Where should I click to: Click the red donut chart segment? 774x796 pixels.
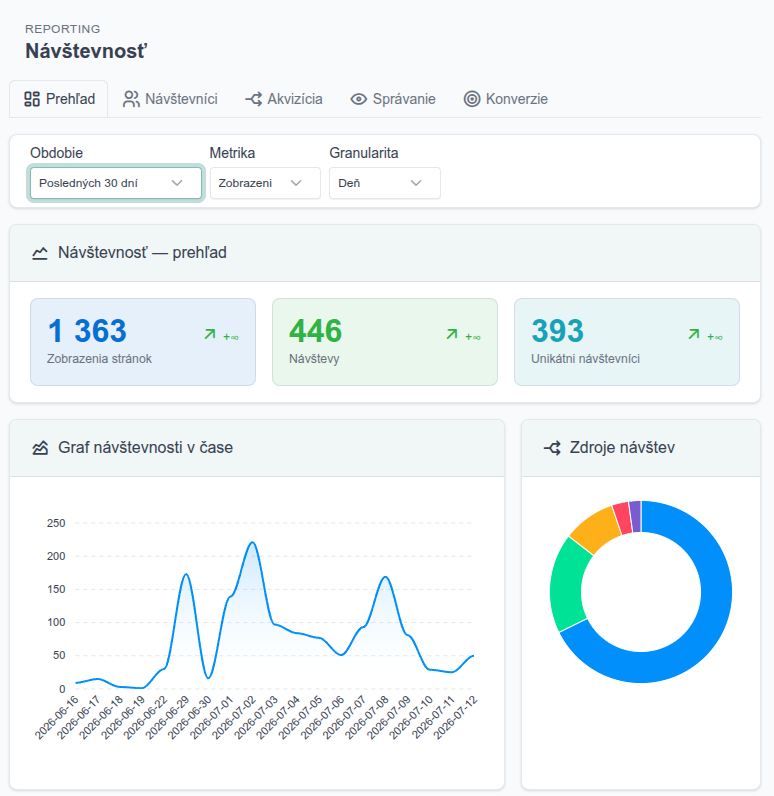tap(623, 518)
